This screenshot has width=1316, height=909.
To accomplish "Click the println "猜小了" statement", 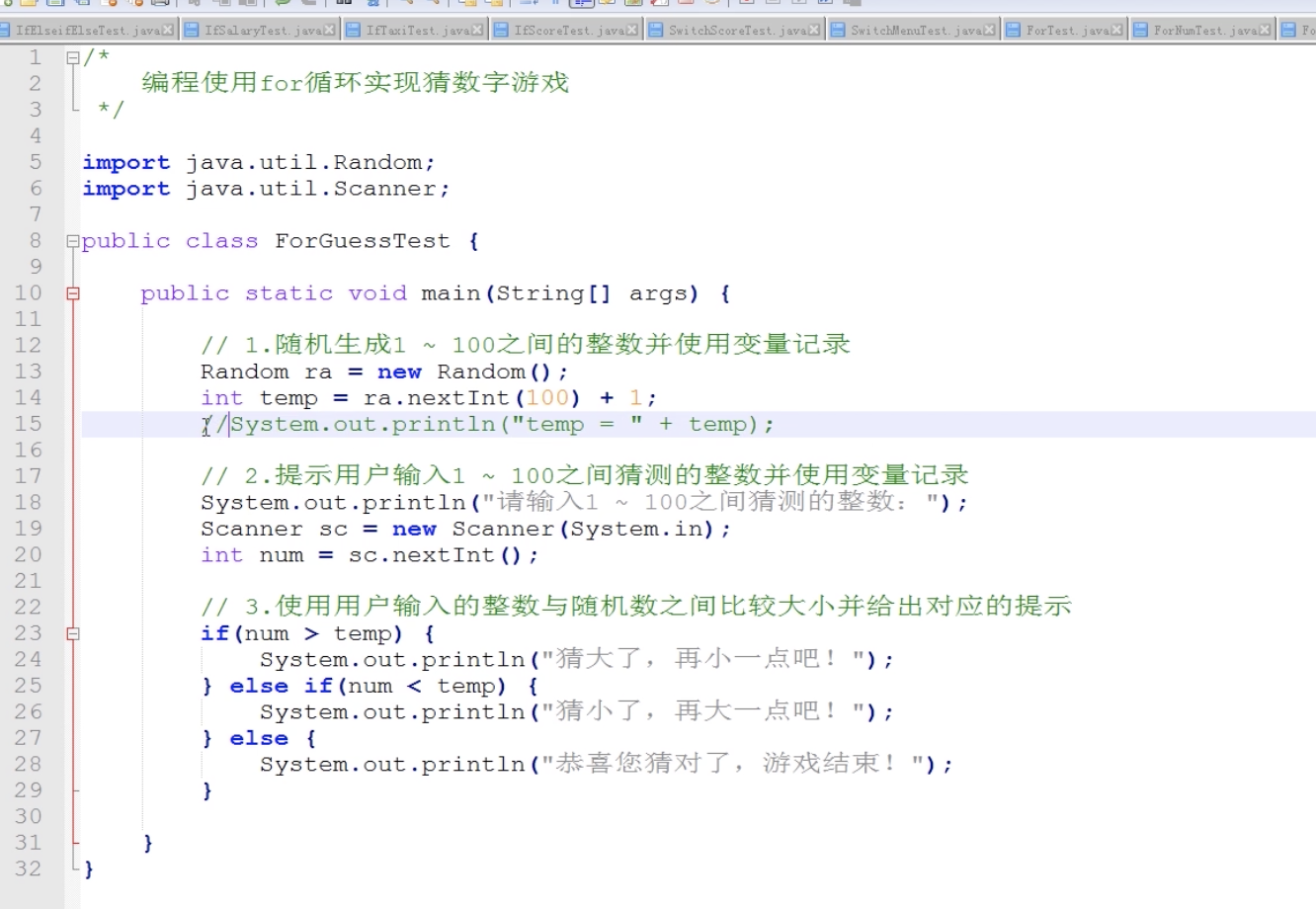I will pyautogui.click(x=577, y=711).
